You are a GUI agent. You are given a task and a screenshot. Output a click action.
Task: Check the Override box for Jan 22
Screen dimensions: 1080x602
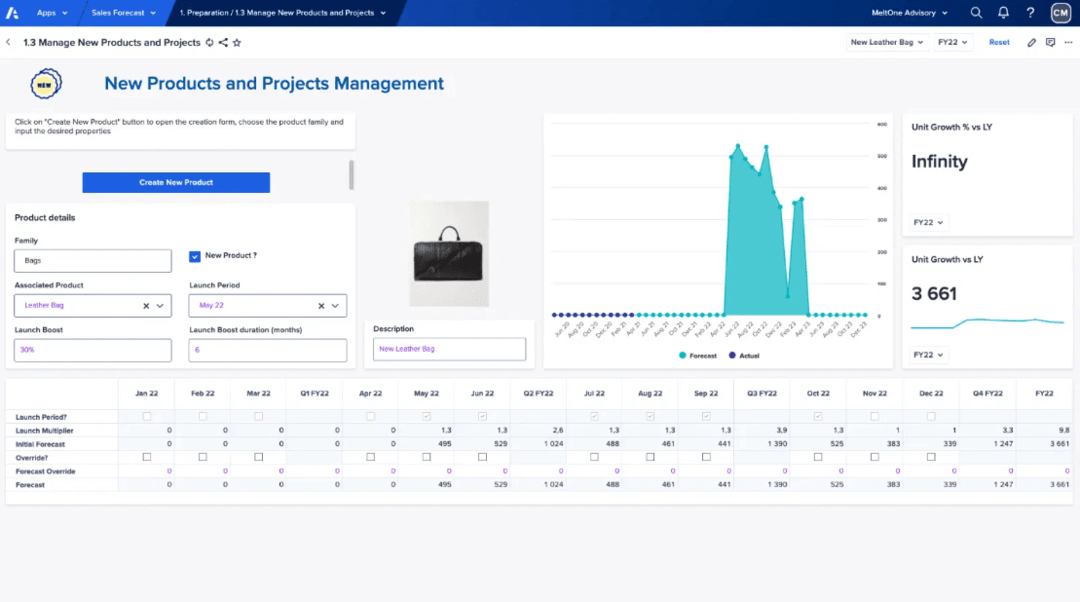click(148, 456)
